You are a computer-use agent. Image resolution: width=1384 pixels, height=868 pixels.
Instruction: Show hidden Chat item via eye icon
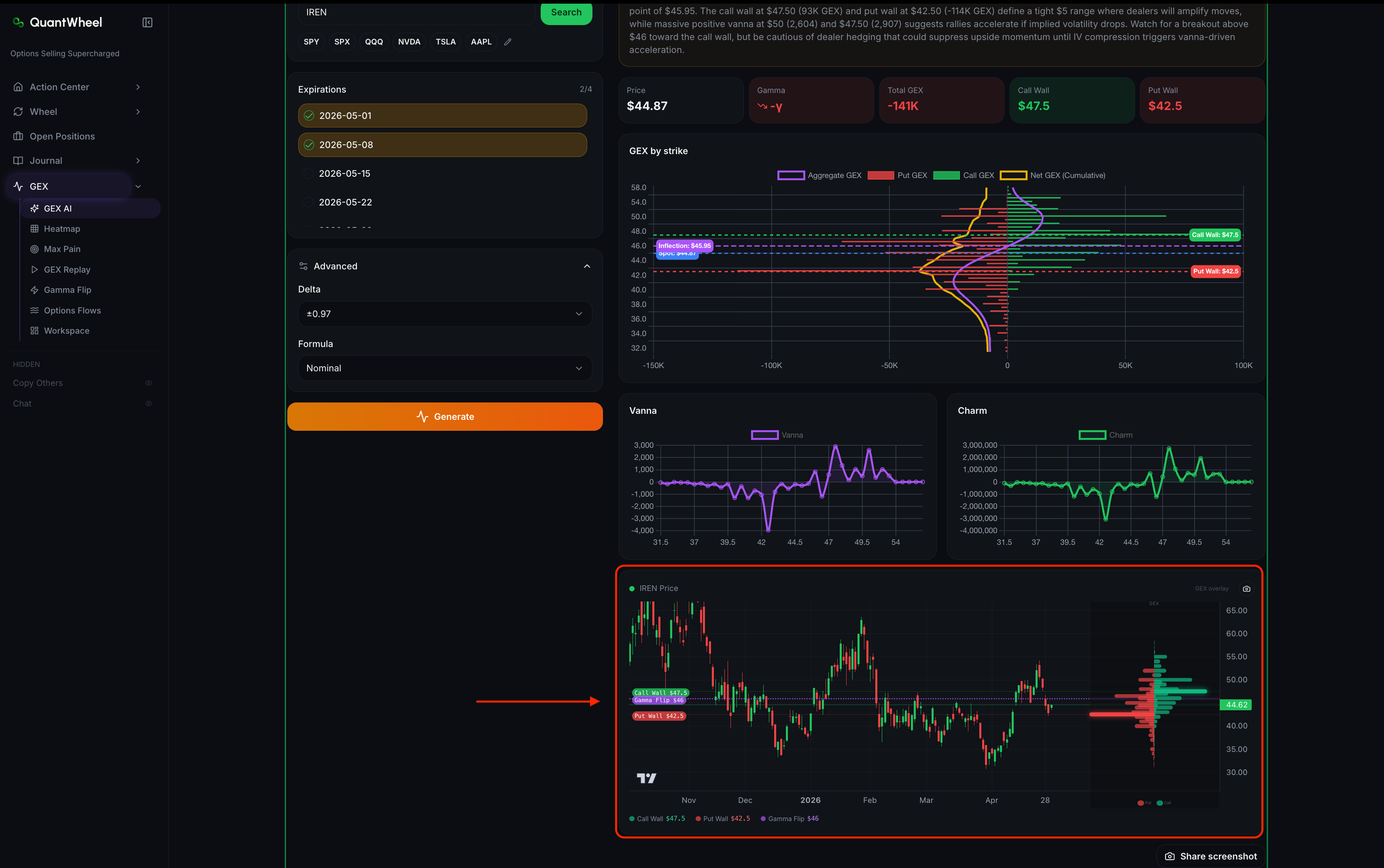pyautogui.click(x=149, y=404)
